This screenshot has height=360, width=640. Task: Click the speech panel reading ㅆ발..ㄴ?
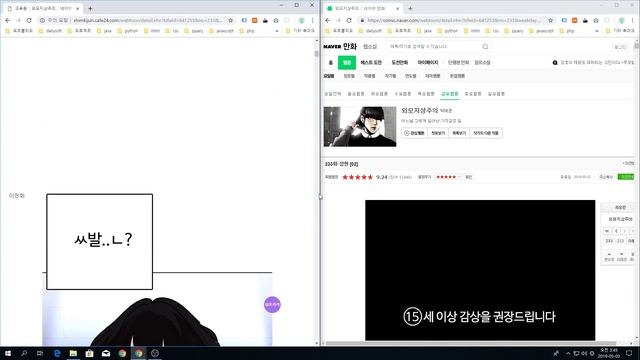(100, 242)
